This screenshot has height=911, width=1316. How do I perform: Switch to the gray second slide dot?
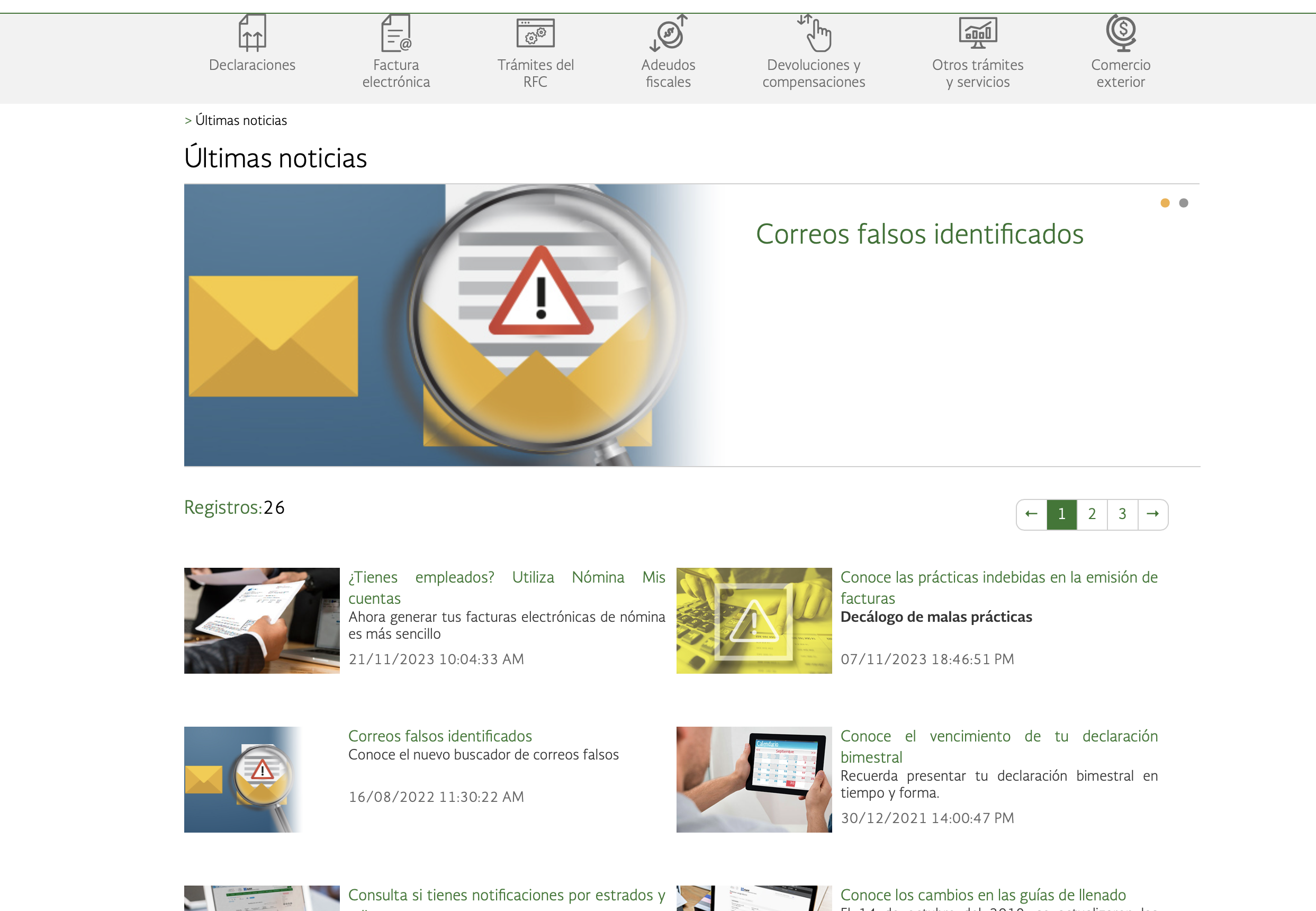[x=1184, y=203]
